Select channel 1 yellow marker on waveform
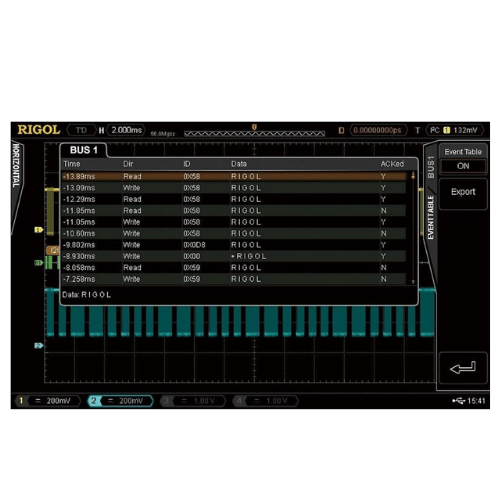Viewport: 500px width, 500px height. pos(39,230)
